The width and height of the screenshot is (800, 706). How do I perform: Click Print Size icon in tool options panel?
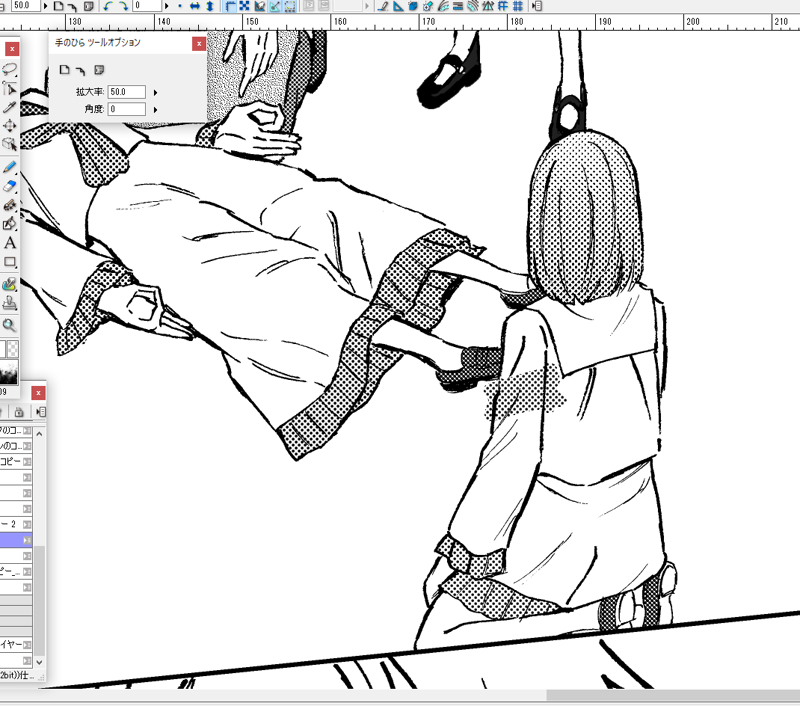tap(99, 69)
